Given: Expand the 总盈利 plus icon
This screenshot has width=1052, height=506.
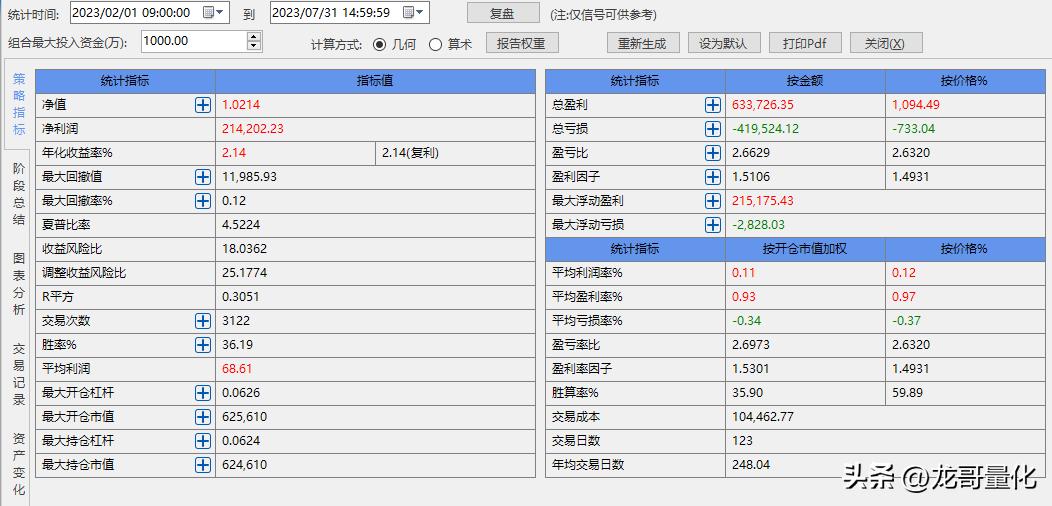Looking at the screenshot, I should click(x=713, y=105).
